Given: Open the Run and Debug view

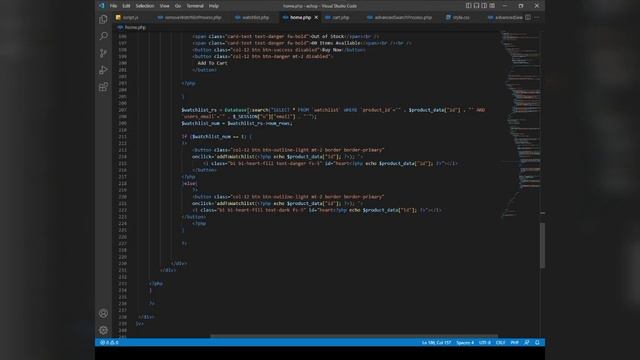Looking at the screenshot, I should coord(103,70).
